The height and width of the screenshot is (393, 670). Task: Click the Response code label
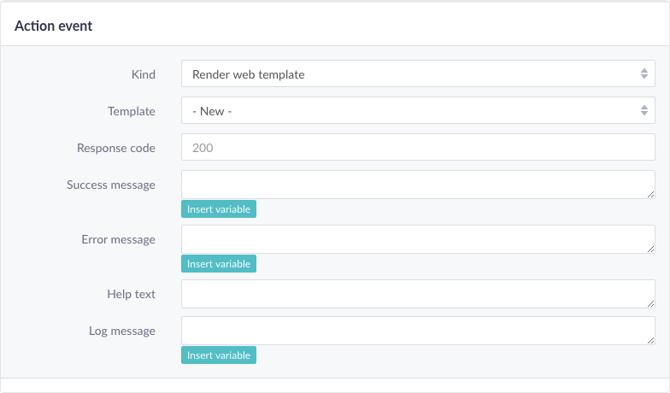(116, 148)
